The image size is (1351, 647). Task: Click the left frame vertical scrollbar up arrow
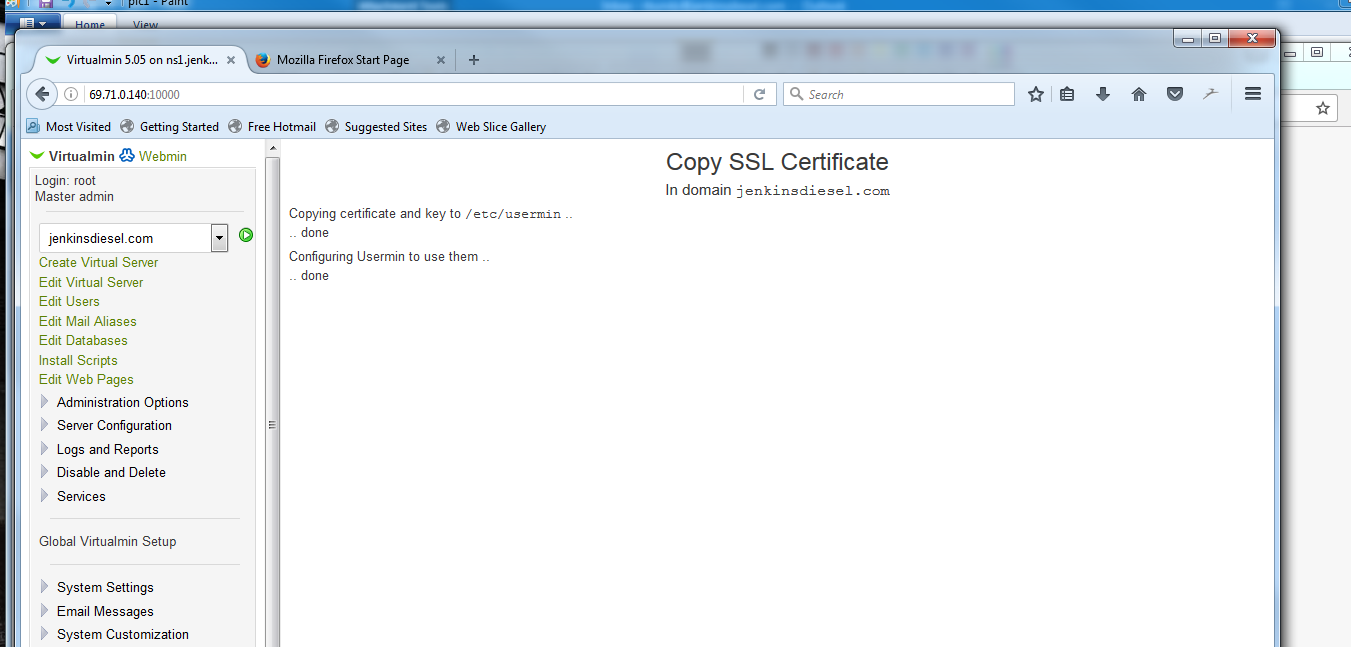tap(272, 149)
